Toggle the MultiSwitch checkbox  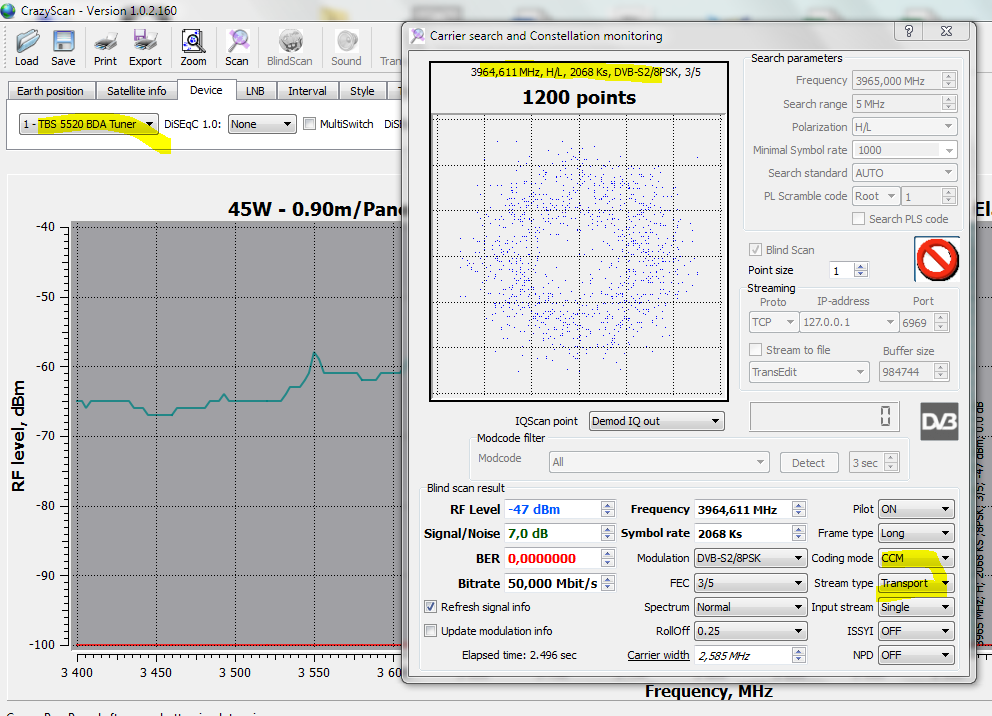[310, 124]
